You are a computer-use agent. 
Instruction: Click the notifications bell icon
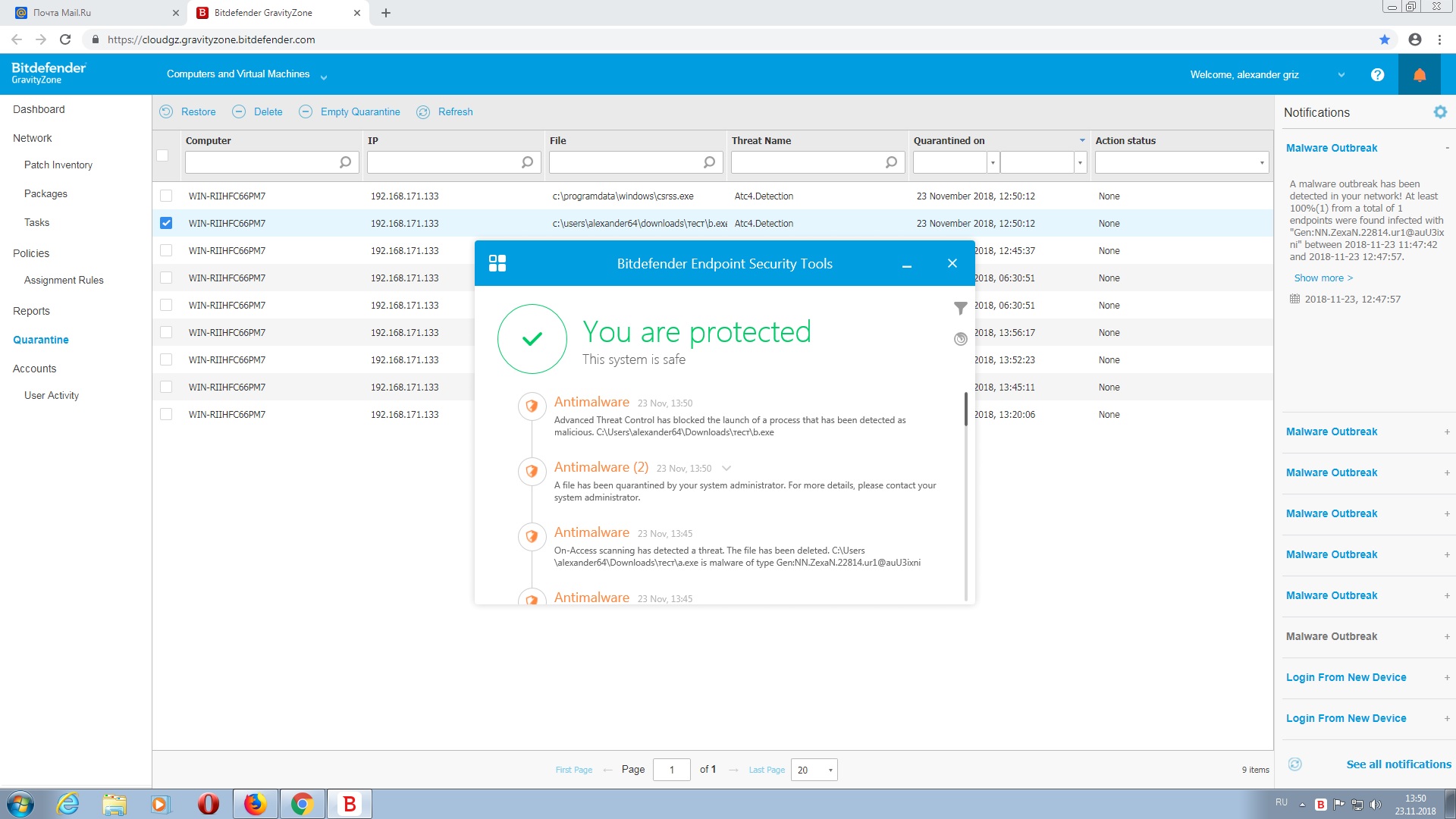coord(1419,74)
